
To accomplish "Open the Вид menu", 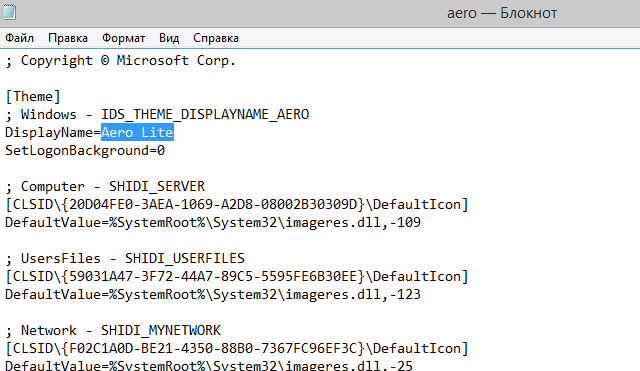I will [169, 38].
